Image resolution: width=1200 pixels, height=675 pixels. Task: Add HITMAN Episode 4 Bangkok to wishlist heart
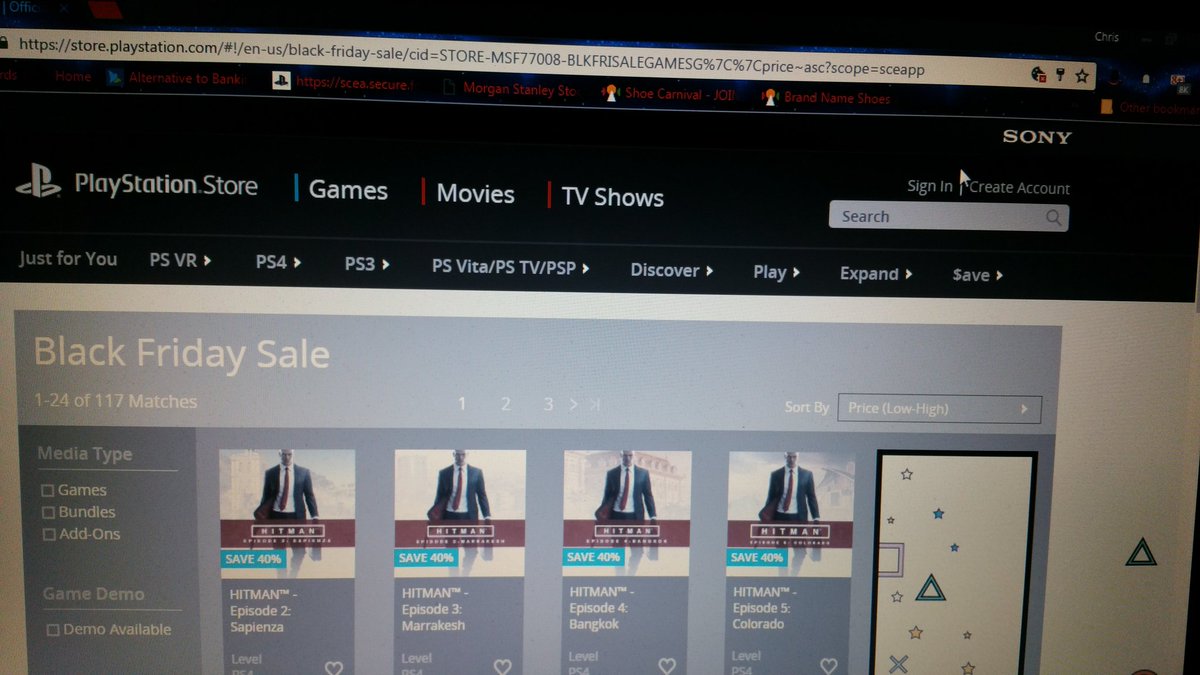pyautogui.click(x=666, y=667)
